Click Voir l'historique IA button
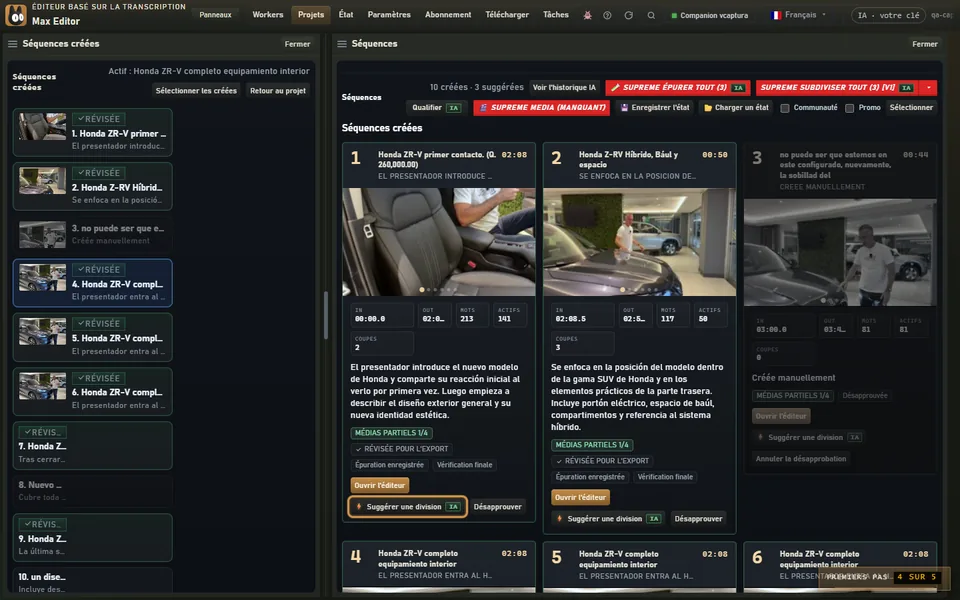This screenshot has width=960, height=600. pos(564,88)
